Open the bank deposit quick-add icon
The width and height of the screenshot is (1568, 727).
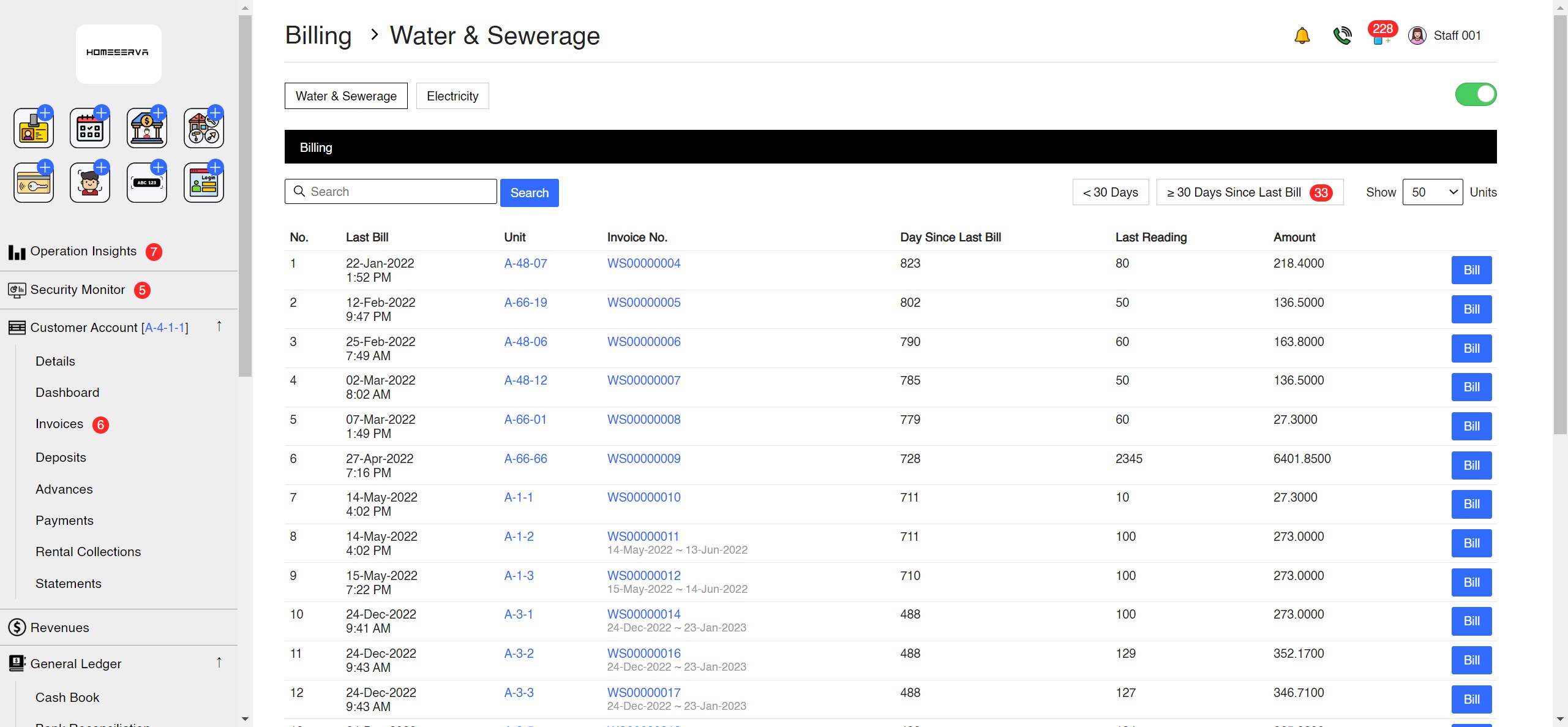tap(146, 127)
